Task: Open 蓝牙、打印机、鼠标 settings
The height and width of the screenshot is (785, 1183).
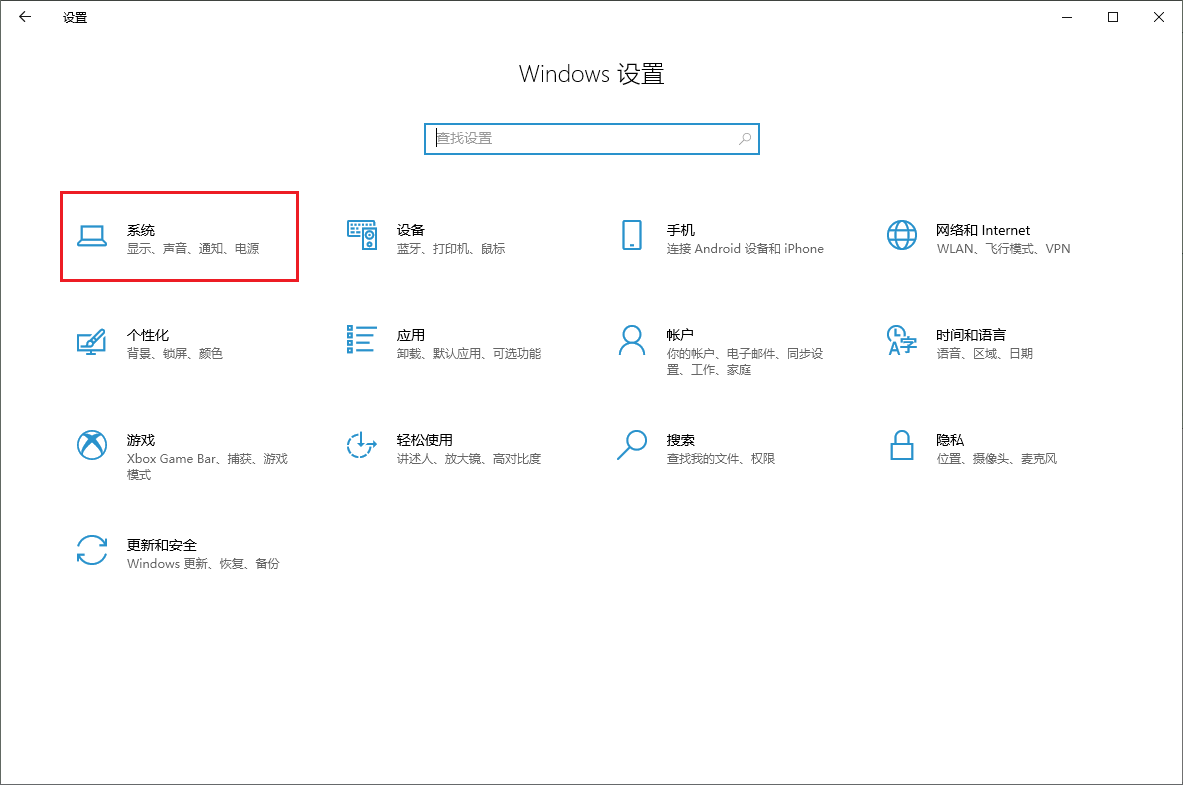Action: [453, 248]
